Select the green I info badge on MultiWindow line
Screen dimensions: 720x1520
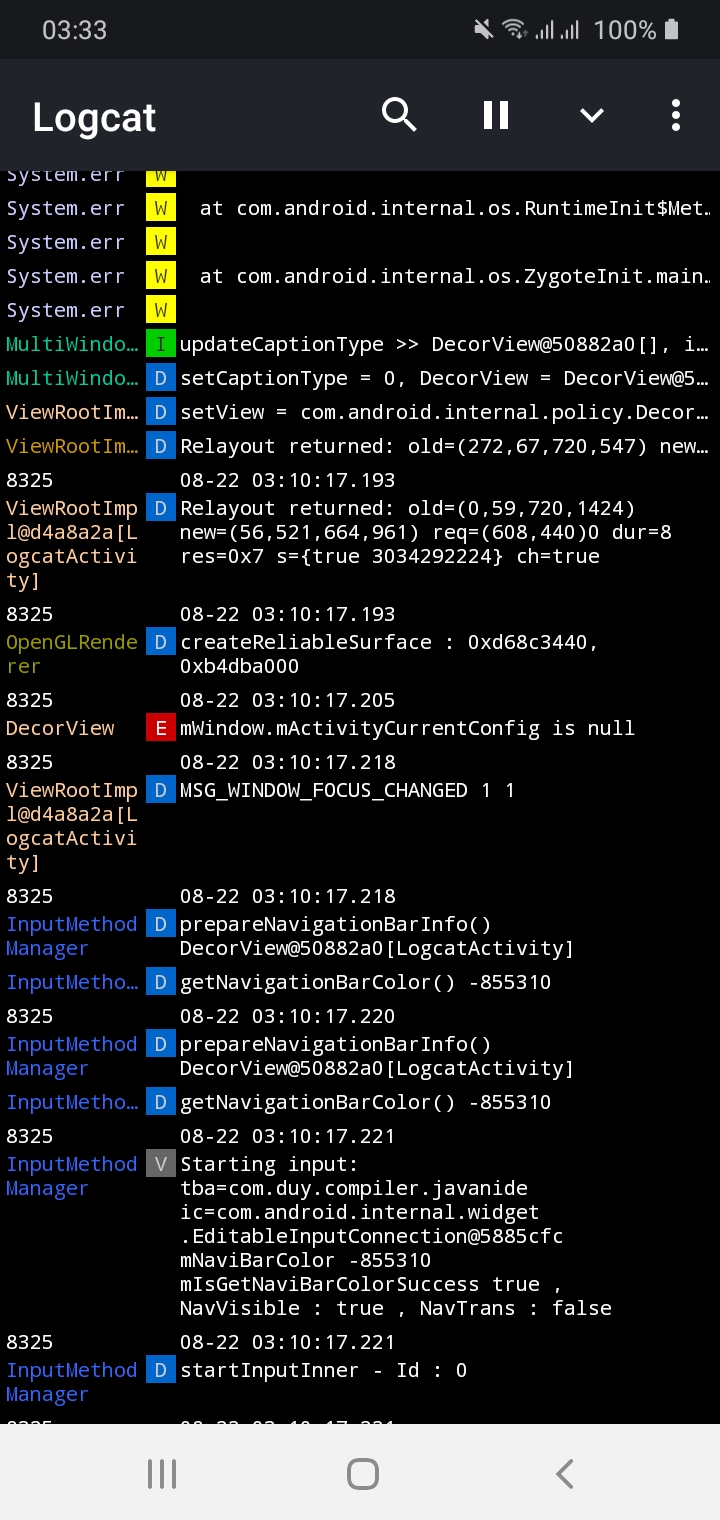tap(160, 343)
